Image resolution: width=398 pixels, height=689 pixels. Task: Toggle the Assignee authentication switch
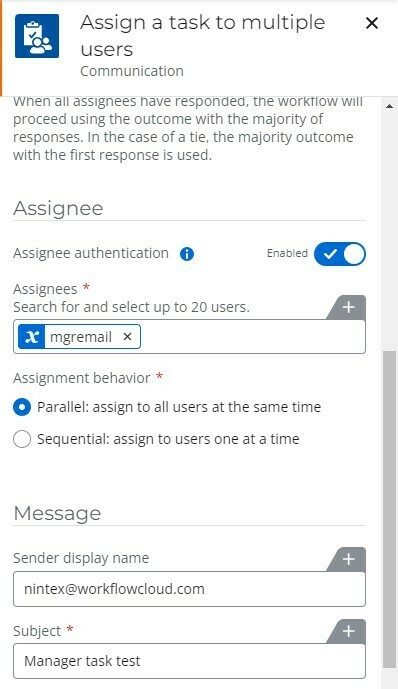click(x=340, y=254)
